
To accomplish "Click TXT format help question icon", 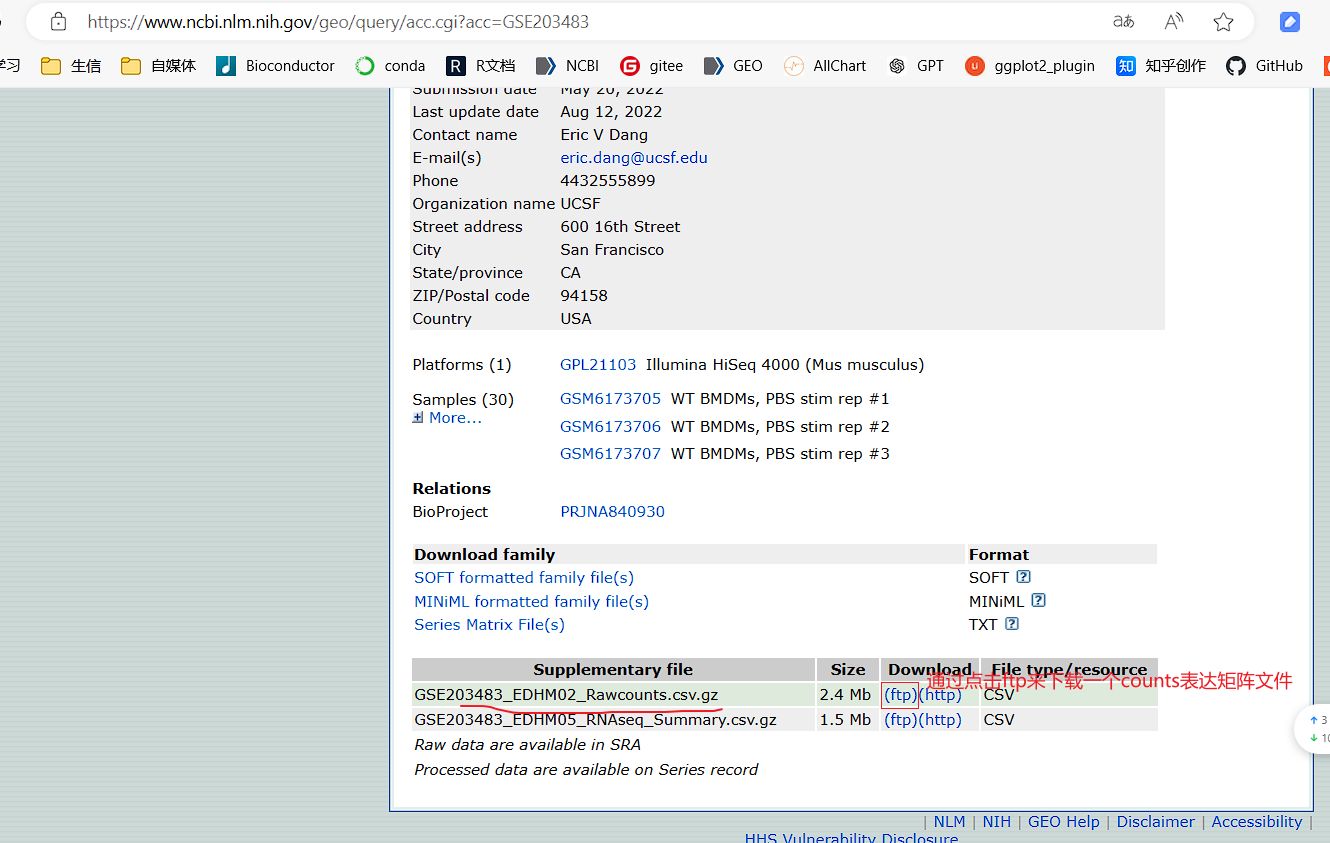I will click(x=1011, y=624).
